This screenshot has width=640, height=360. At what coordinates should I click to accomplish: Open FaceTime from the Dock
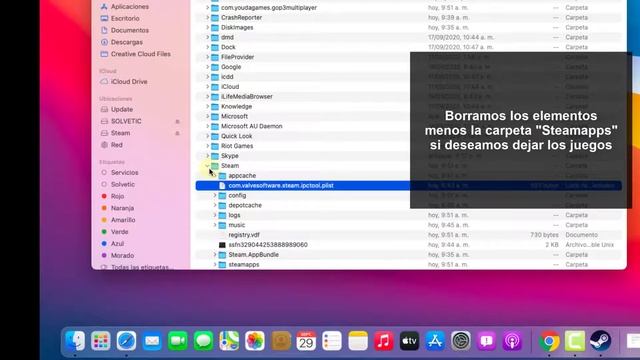(x=178, y=341)
